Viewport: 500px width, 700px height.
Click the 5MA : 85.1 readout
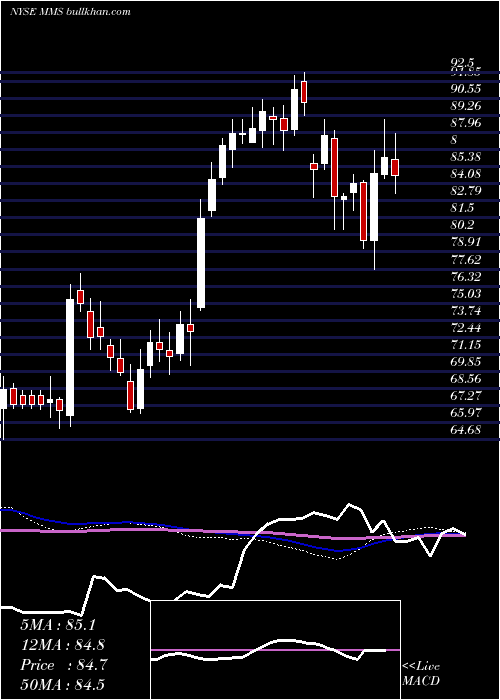coord(58,625)
